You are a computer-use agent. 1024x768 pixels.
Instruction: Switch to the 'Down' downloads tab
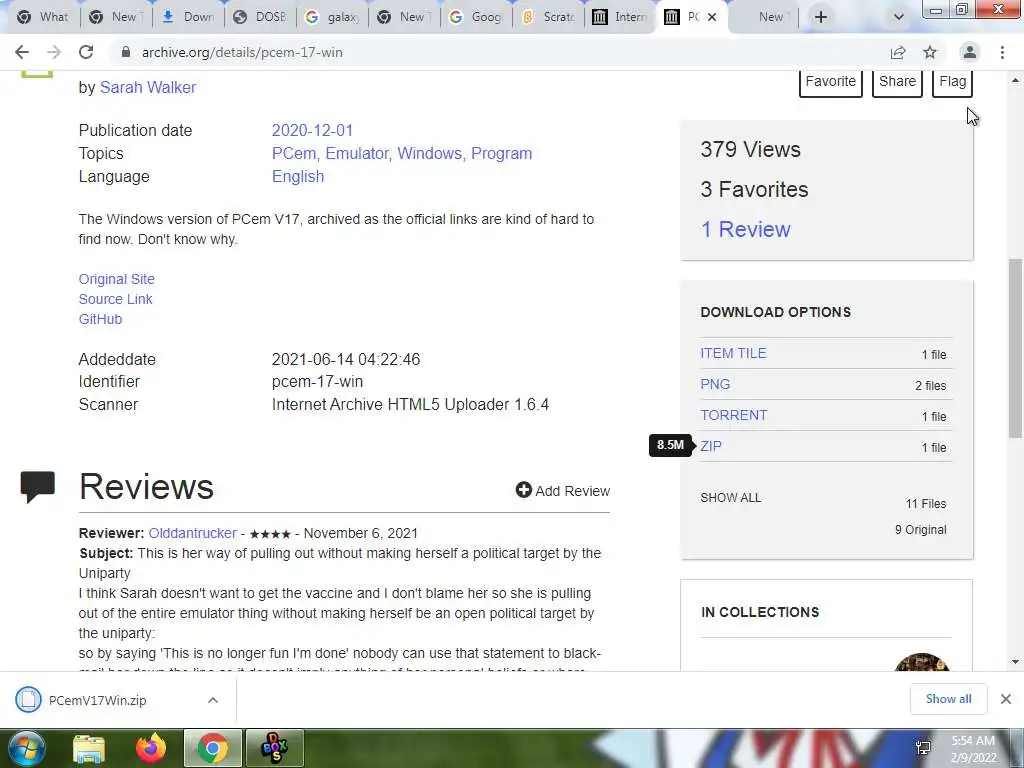click(x=188, y=17)
